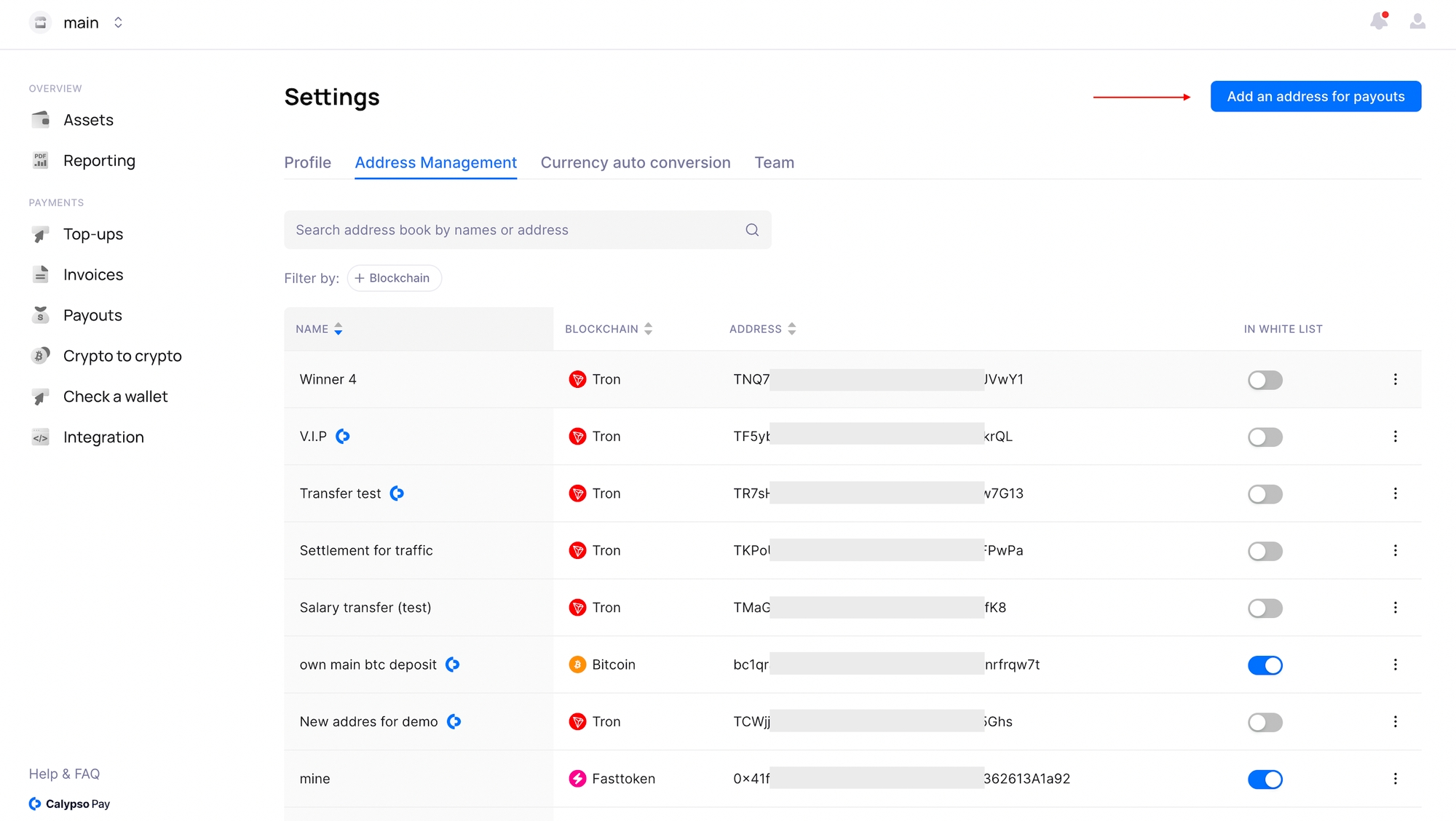The image size is (1456, 821).
Task: Open Help & FAQ link
Action: pos(64,774)
